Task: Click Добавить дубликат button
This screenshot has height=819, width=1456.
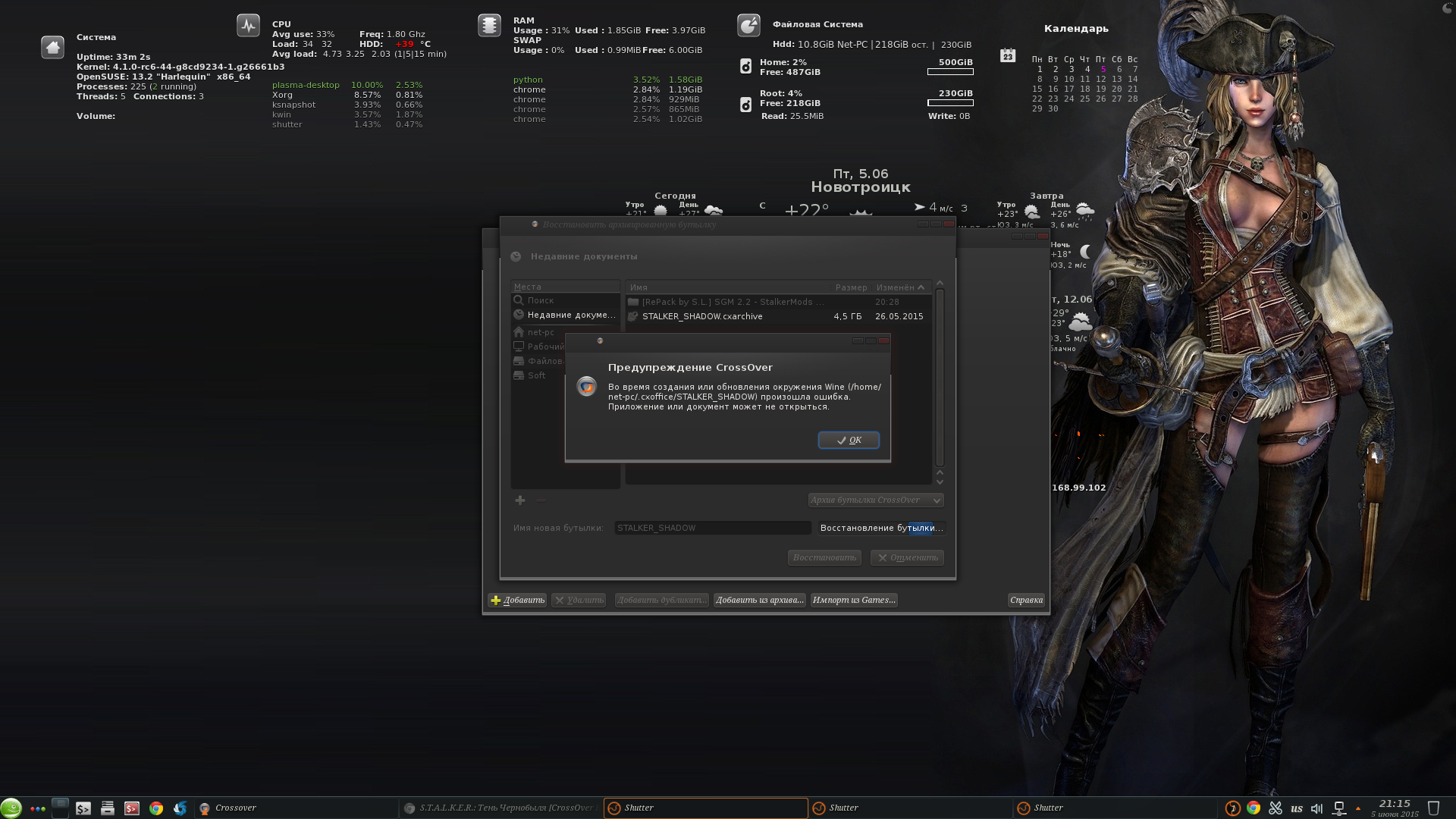Action: 662,600
